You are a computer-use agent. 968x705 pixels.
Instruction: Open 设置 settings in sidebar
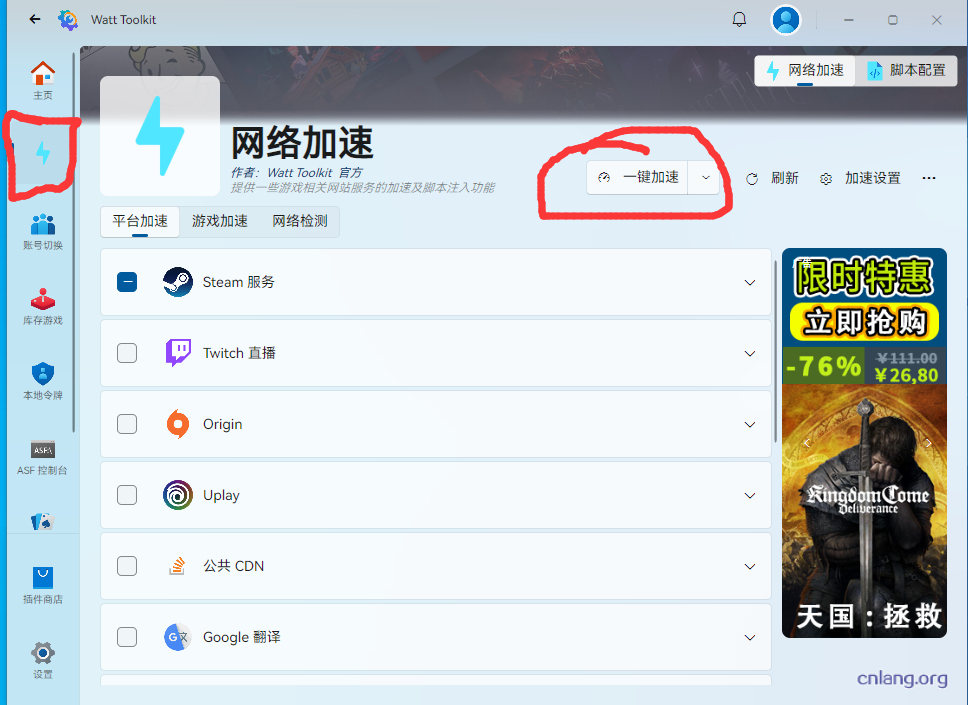(x=43, y=661)
